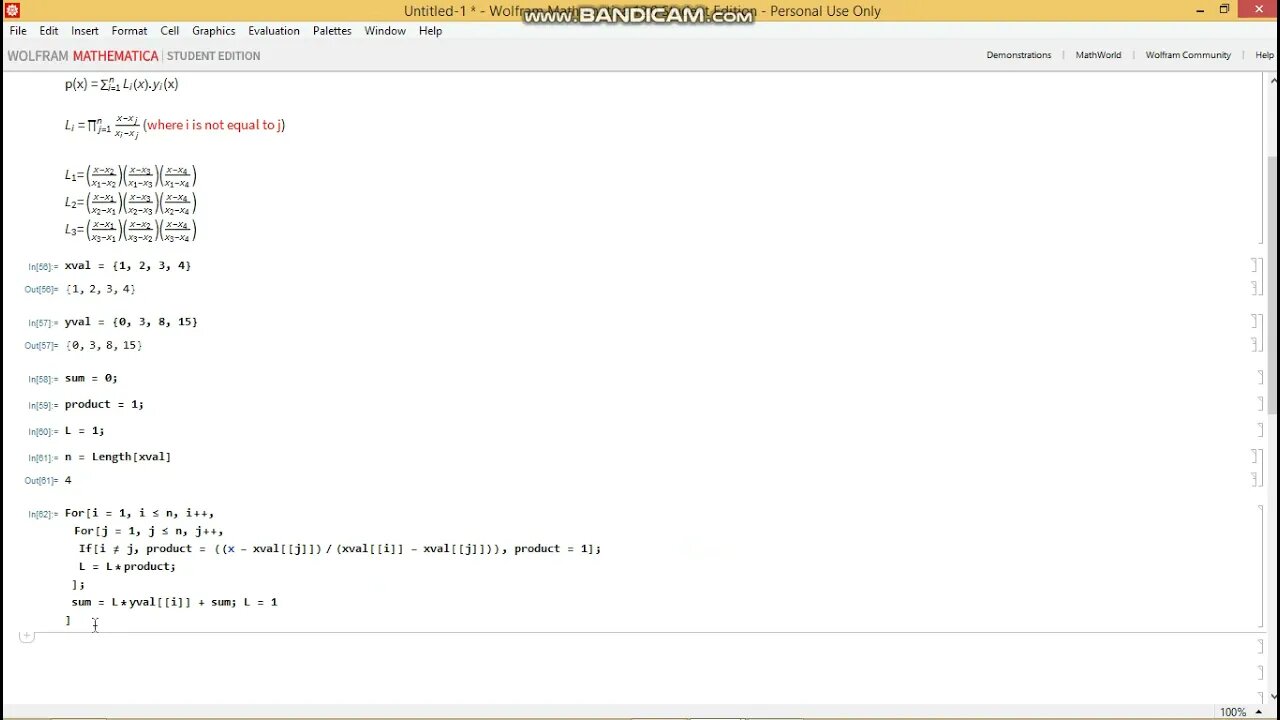Select the cell bracket for Out[61] 4
This screenshot has height=720, width=1280.
click(1255, 480)
